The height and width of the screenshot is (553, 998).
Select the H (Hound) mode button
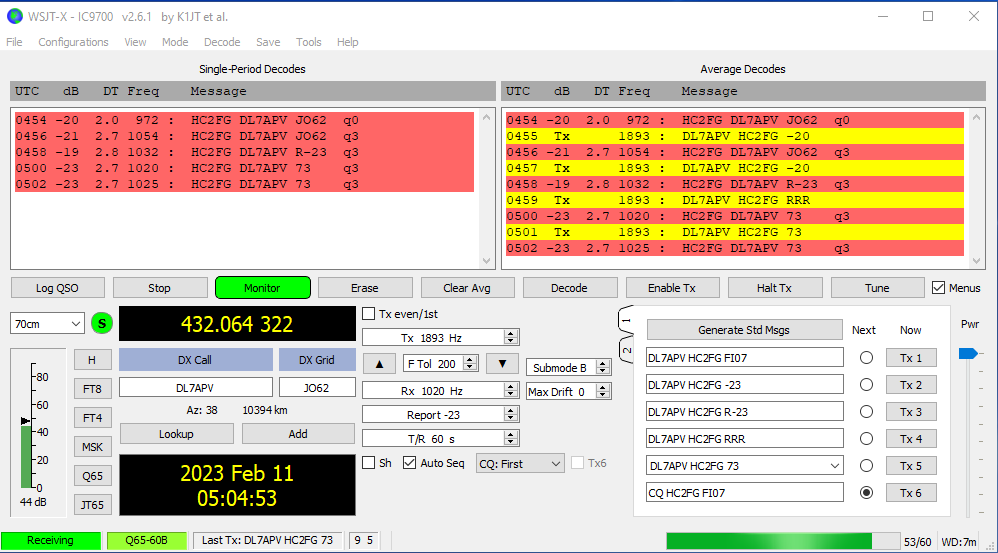[92, 360]
